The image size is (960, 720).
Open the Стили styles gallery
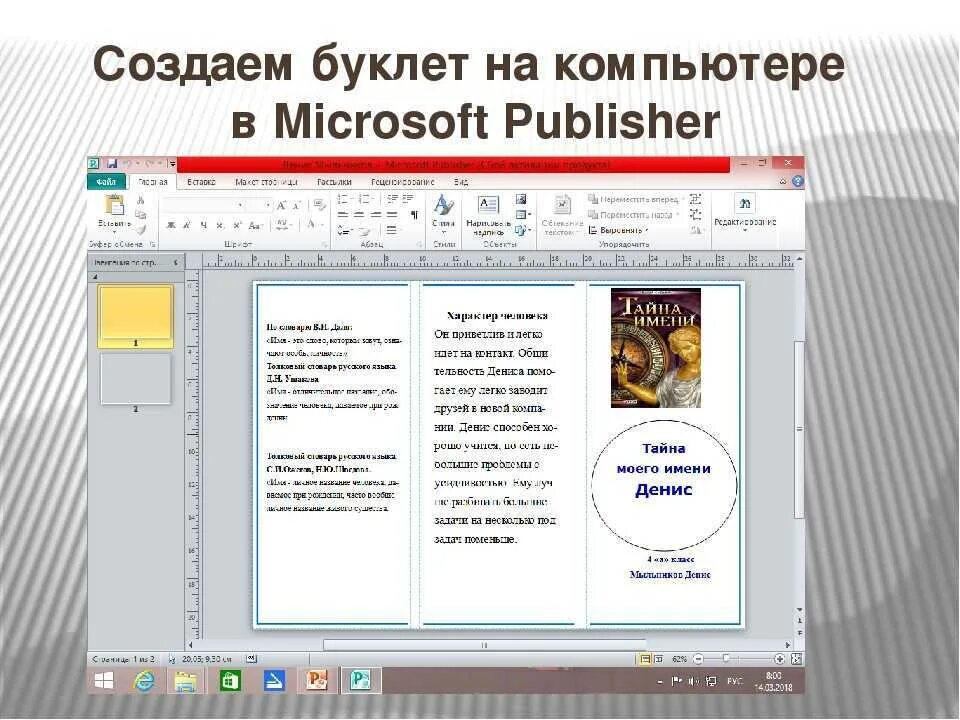pos(443,212)
